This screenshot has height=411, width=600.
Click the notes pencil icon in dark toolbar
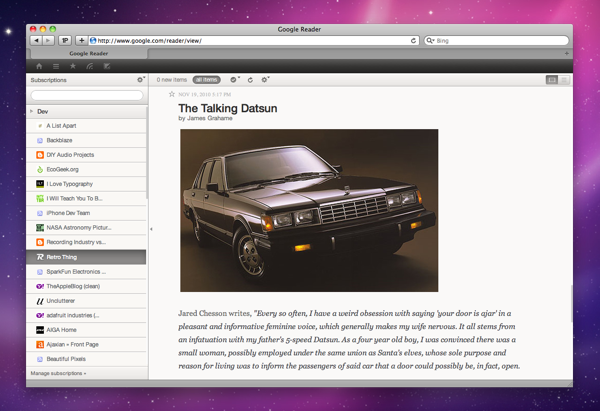107,66
